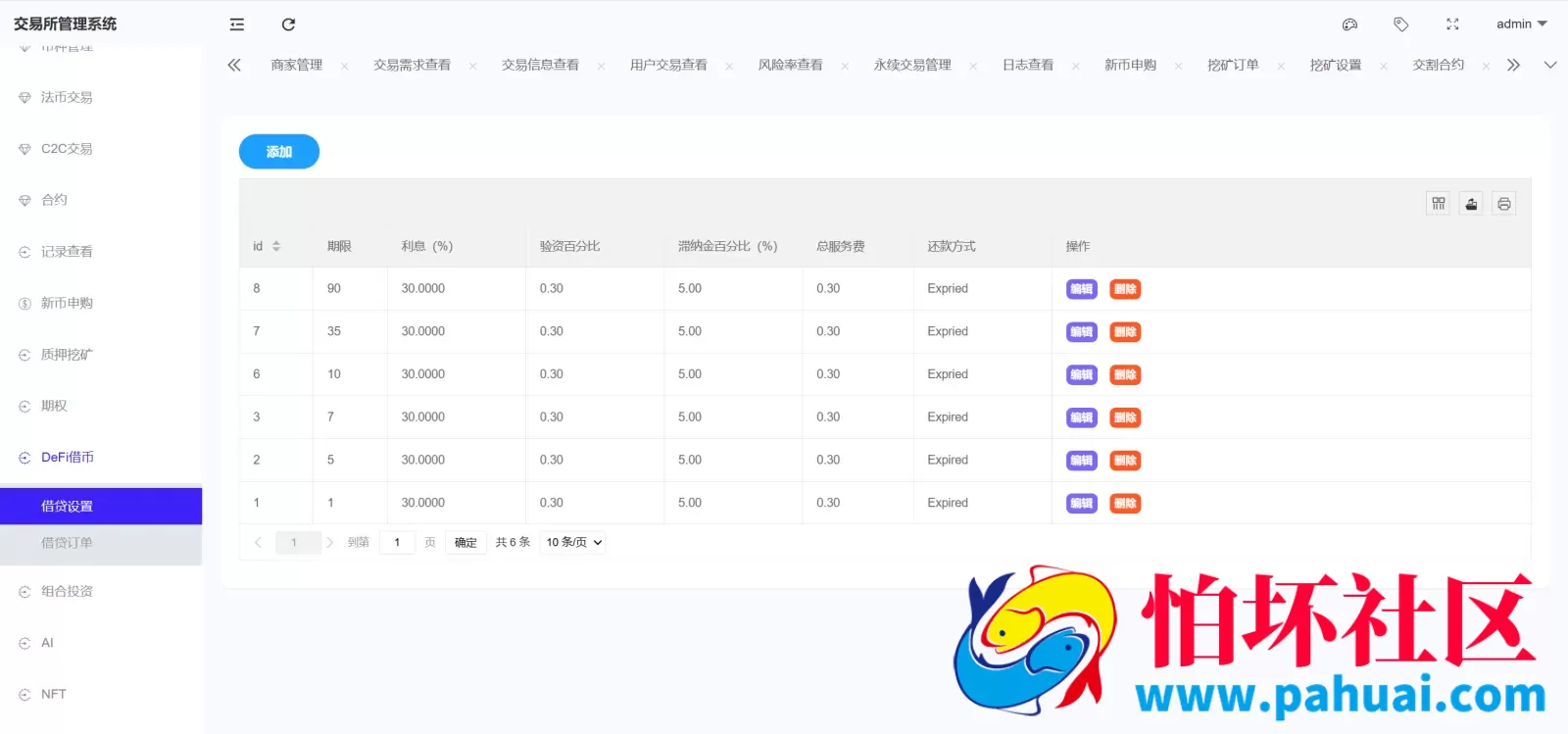Click 编辑 for row id 3

(1082, 417)
